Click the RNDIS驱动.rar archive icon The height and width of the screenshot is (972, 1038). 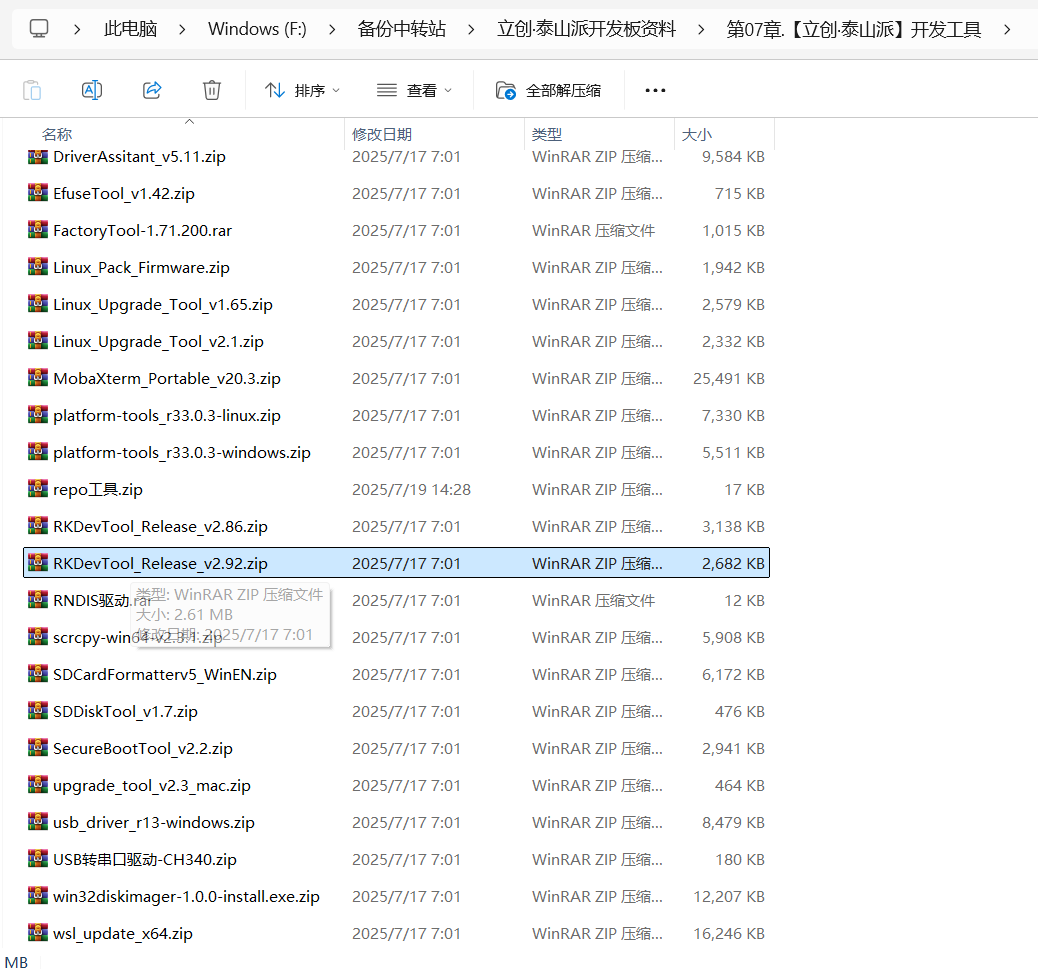click(38, 601)
